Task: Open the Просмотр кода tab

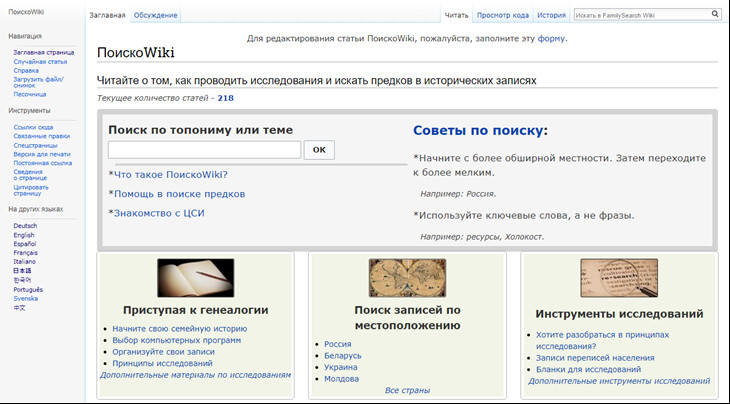Action: [x=503, y=15]
